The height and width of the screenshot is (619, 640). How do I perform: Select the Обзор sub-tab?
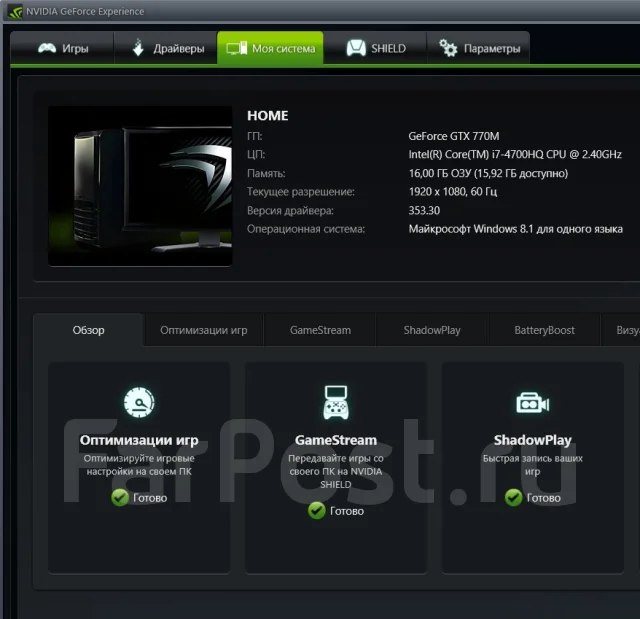coord(89,330)
